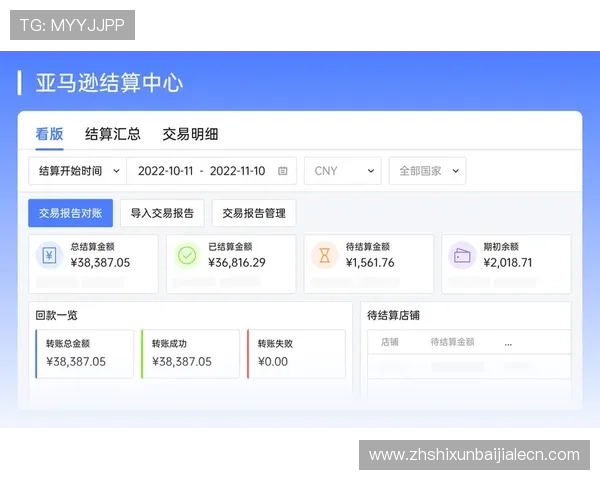Open the 结算汇总 tab
Image resolution: width=600 pixels, height=480 pixels.
(113, 134)
